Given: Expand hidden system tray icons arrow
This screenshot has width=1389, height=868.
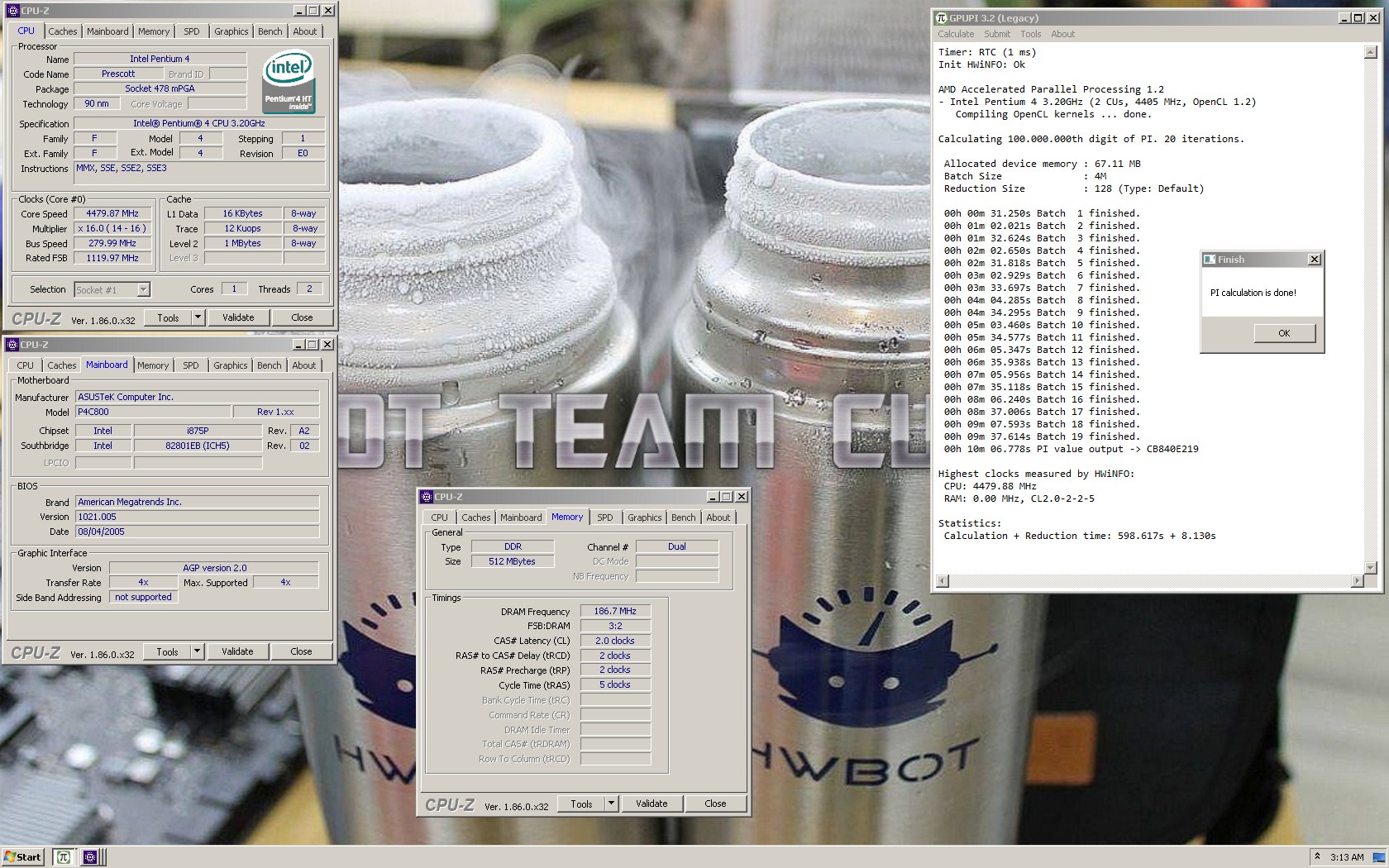Looking at the screenshot, I should [1317, 857].
